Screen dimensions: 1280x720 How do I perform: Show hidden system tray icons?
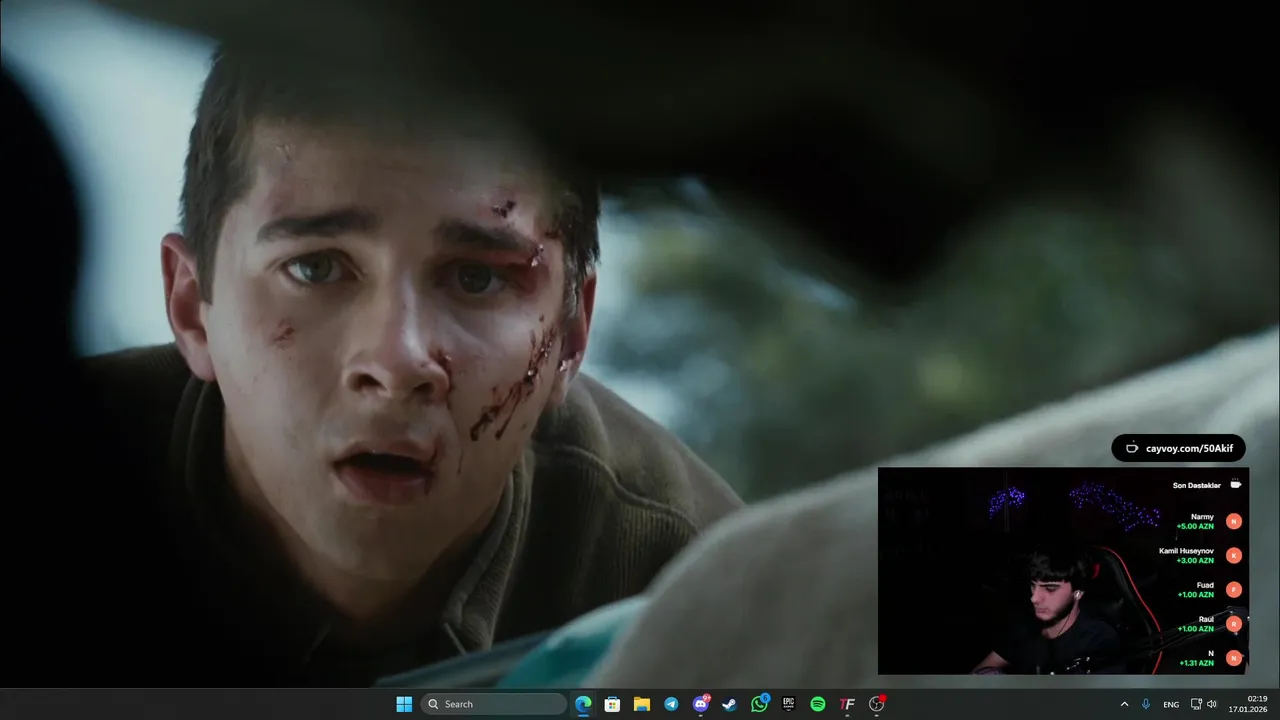[1124, 704]
